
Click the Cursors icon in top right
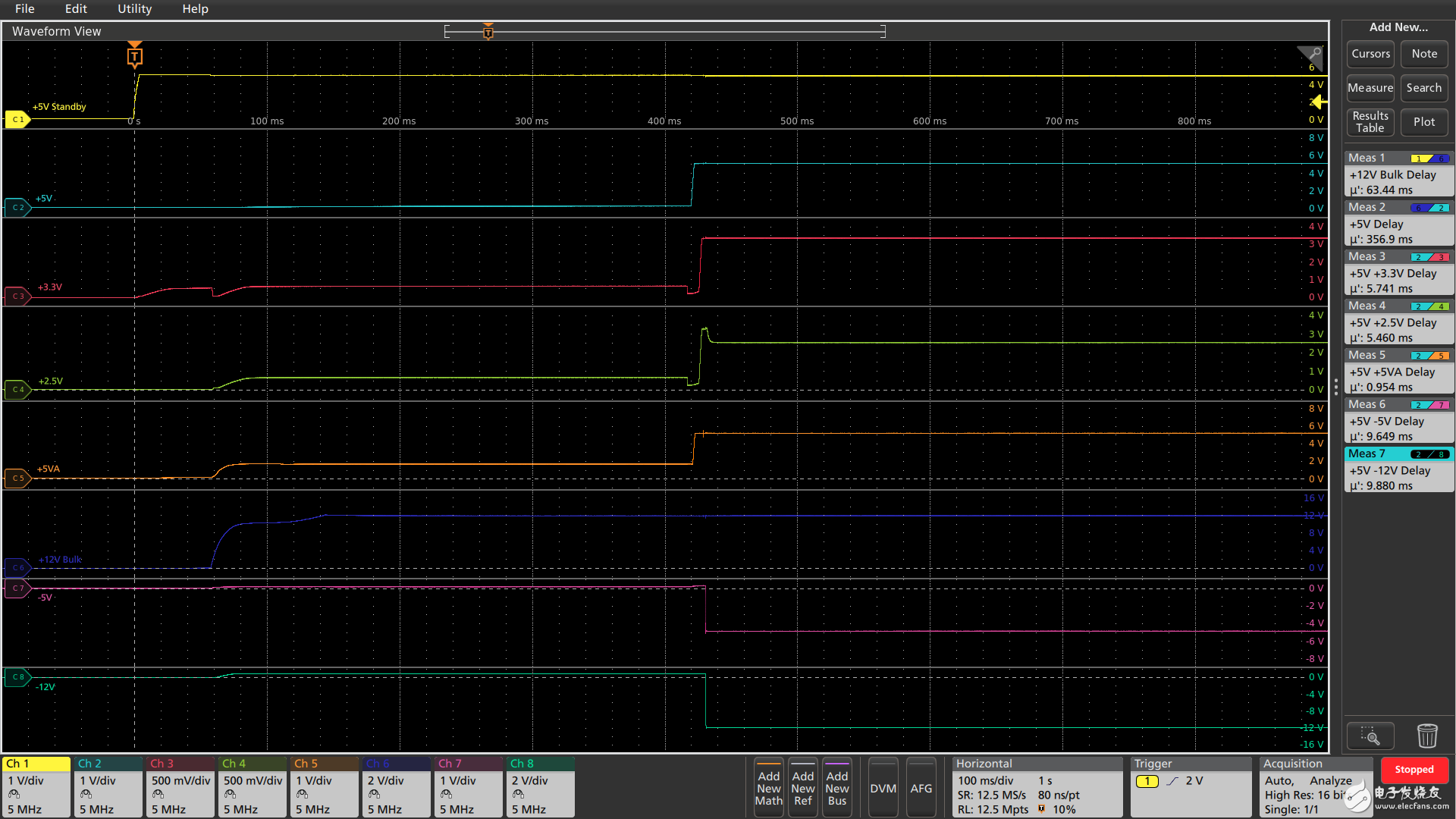1370,53
